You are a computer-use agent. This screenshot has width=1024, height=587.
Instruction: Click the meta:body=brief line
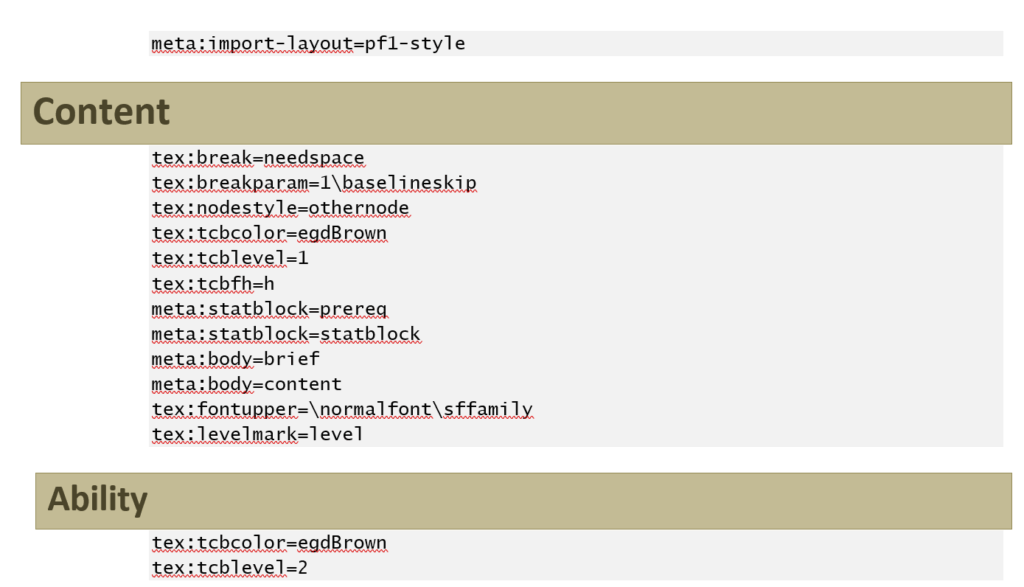point(235,359)
